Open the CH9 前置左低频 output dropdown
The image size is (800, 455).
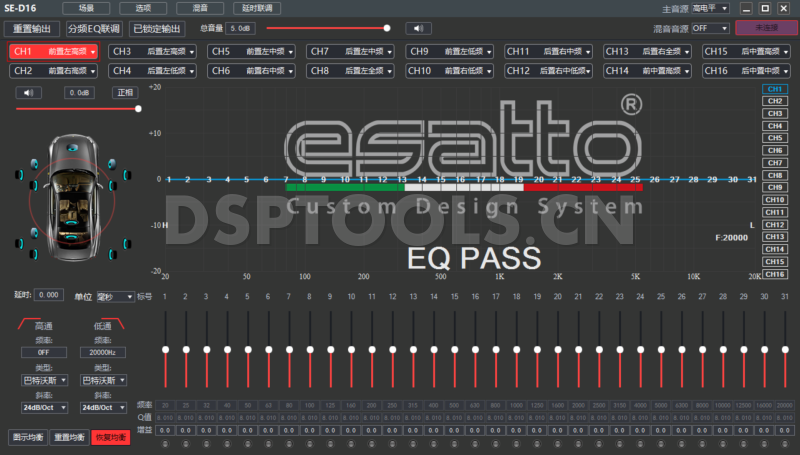tap(449, 52)
